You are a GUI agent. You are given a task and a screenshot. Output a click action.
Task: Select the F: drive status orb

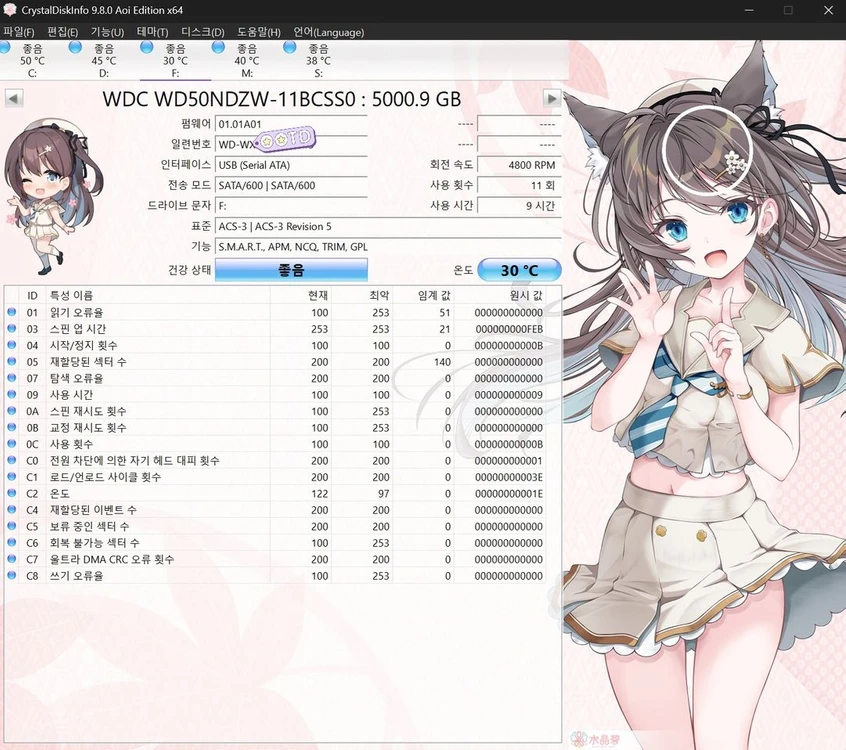click(146, 47)
